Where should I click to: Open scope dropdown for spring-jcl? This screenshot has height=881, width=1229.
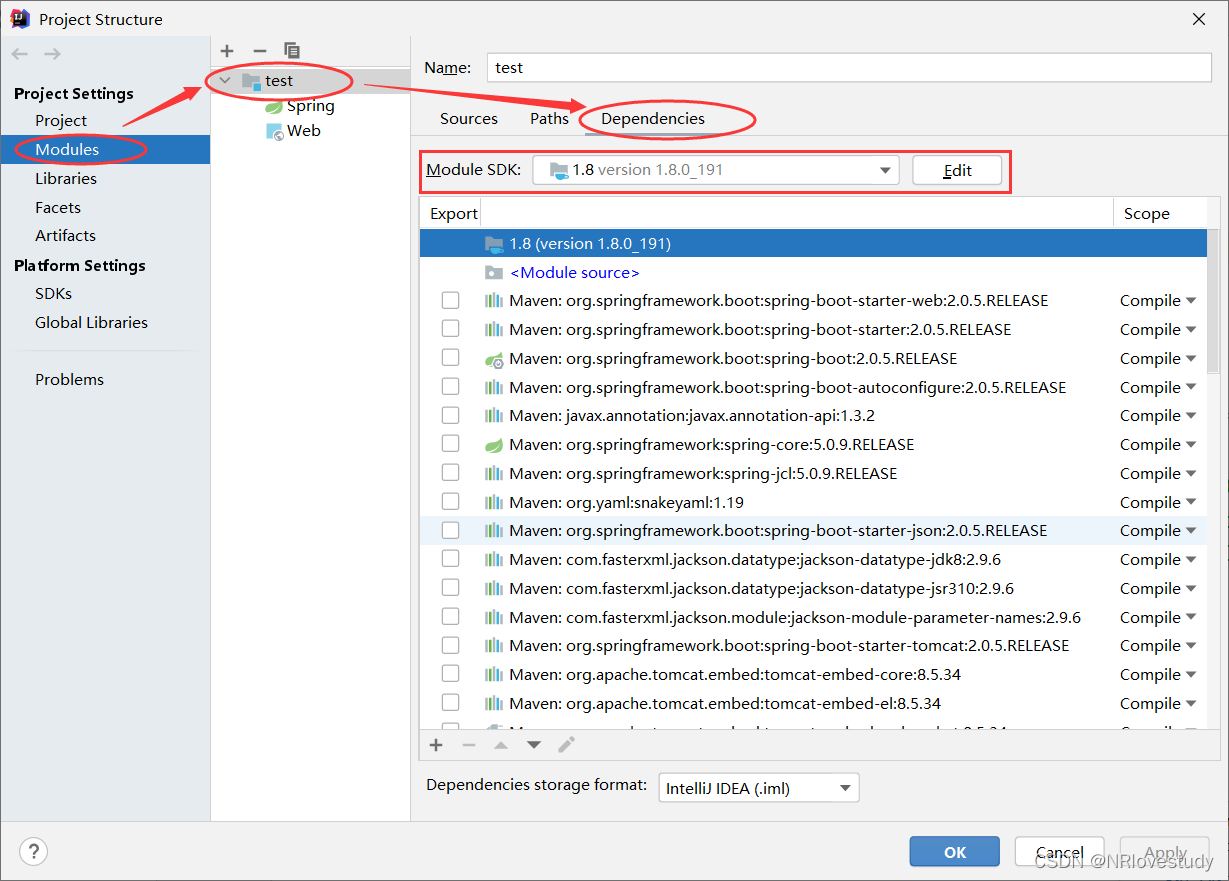click(x=1158, y=474)
